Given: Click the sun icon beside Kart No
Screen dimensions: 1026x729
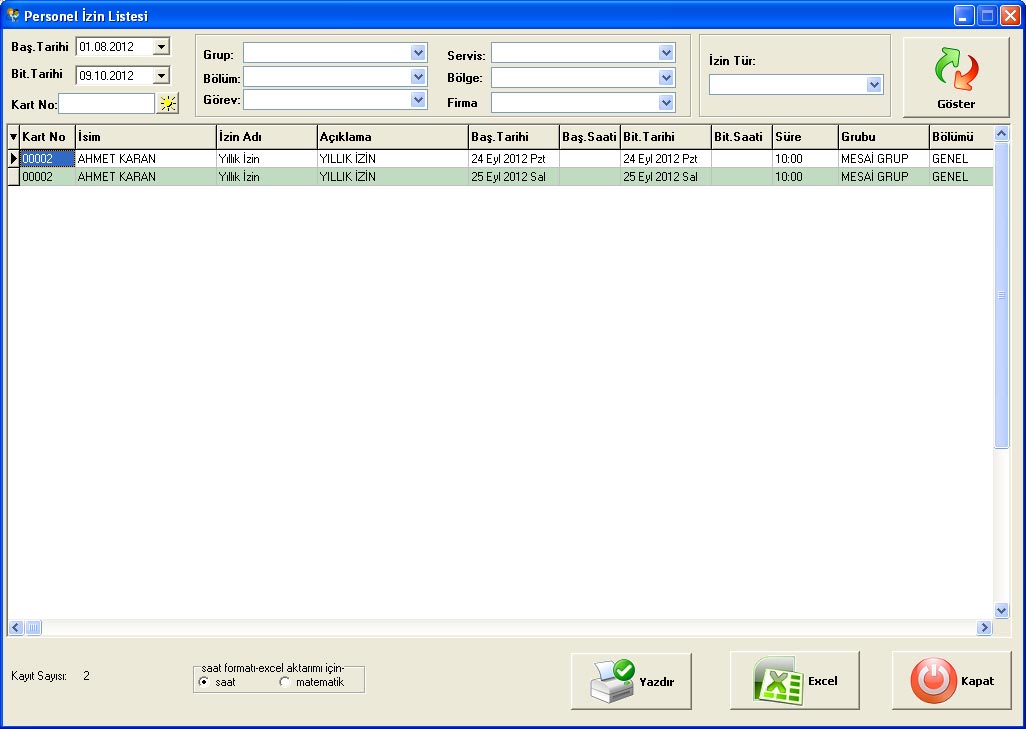Looking at the screenshot, I should [x=168, y=103].
